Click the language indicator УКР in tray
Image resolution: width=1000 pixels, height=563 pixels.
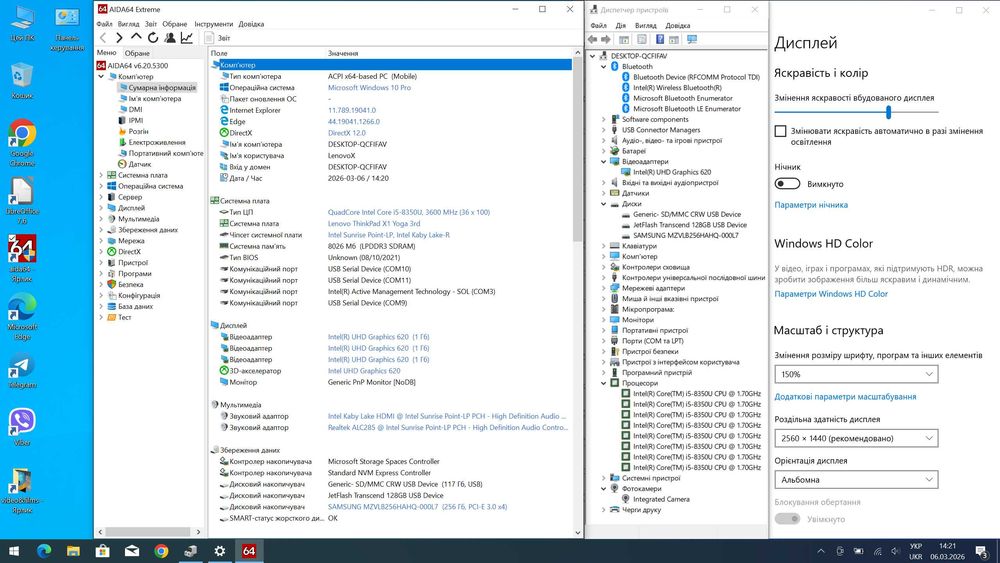click(x=916, y=546)
